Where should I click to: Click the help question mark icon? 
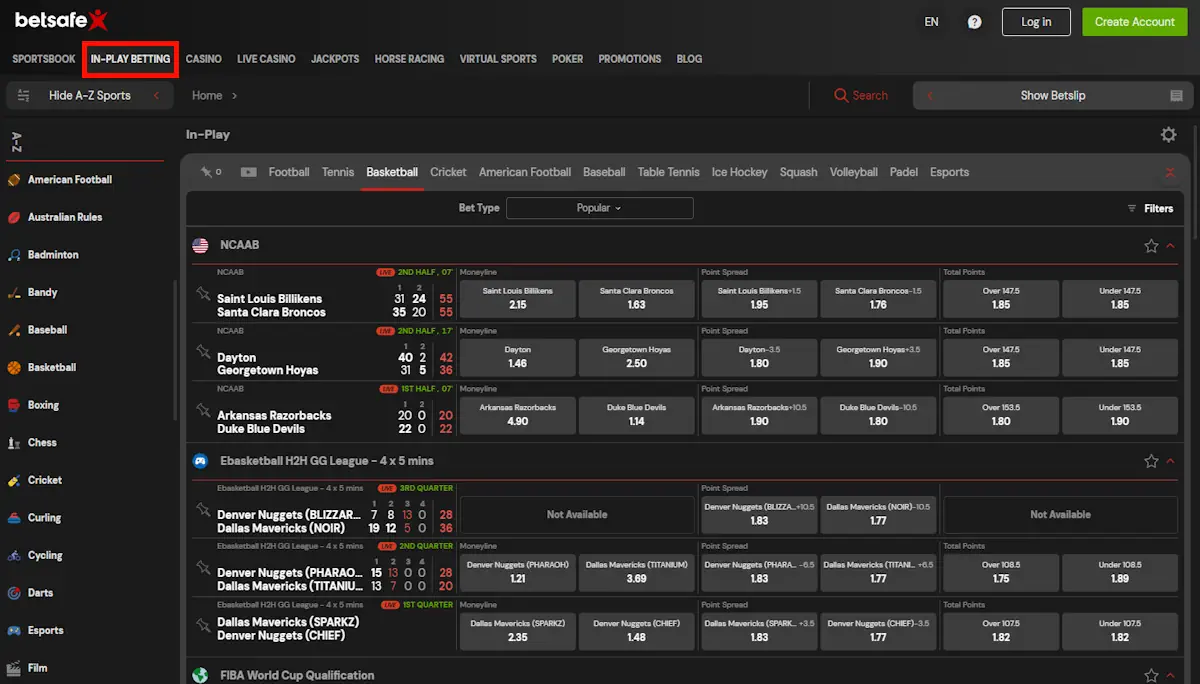974,21
